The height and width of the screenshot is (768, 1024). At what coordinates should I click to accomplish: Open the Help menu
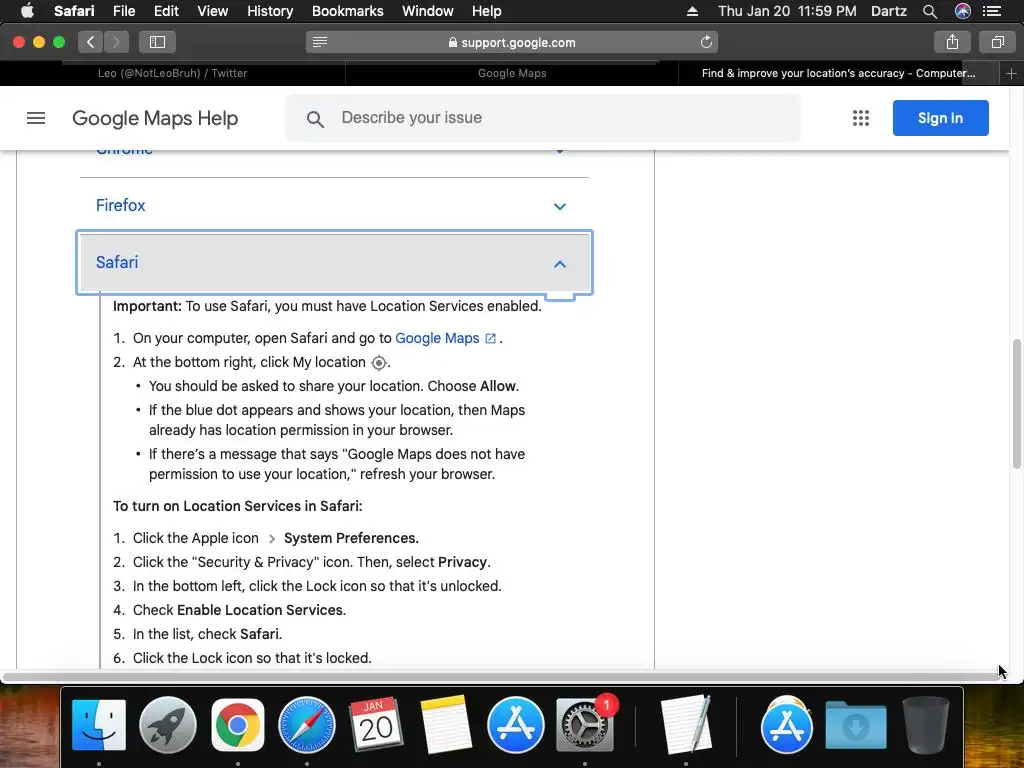pyautogui.click(x=487, y=11)
